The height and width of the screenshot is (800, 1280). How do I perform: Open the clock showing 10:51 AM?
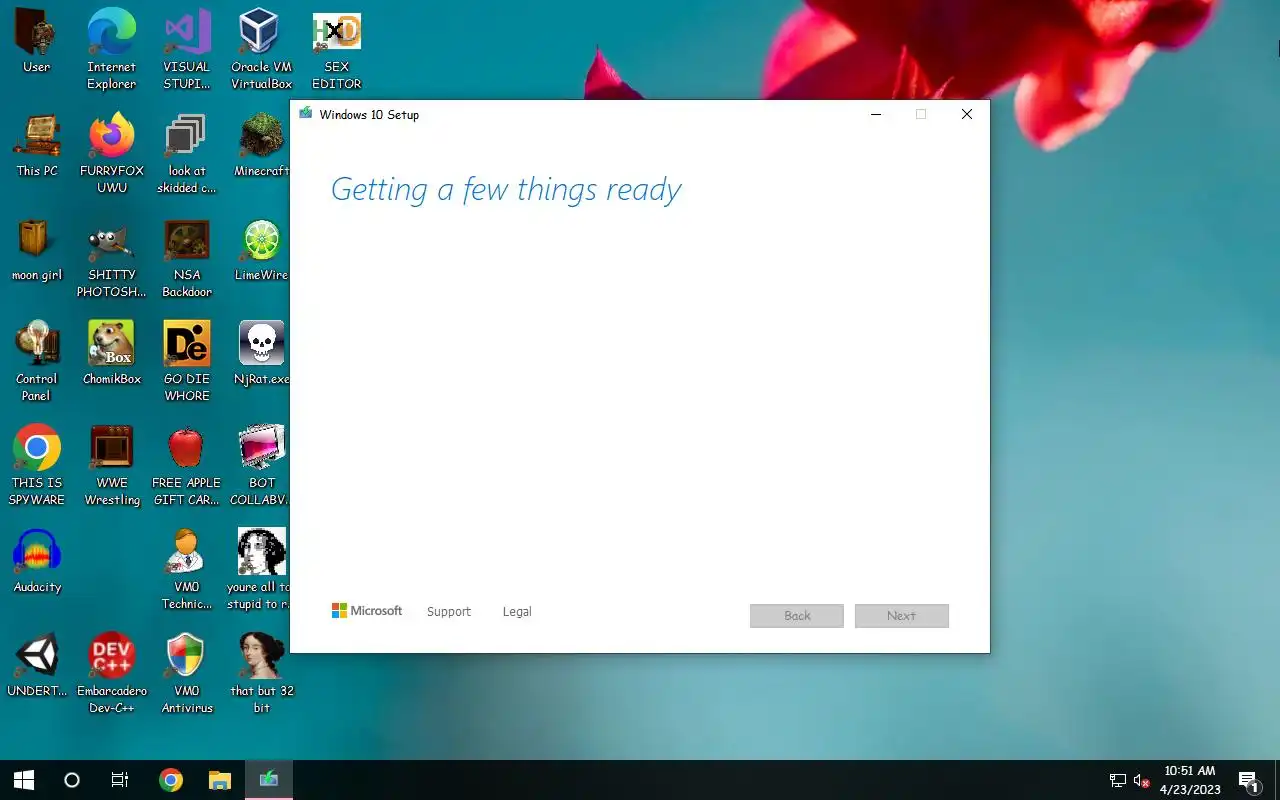coord(1190,780)
